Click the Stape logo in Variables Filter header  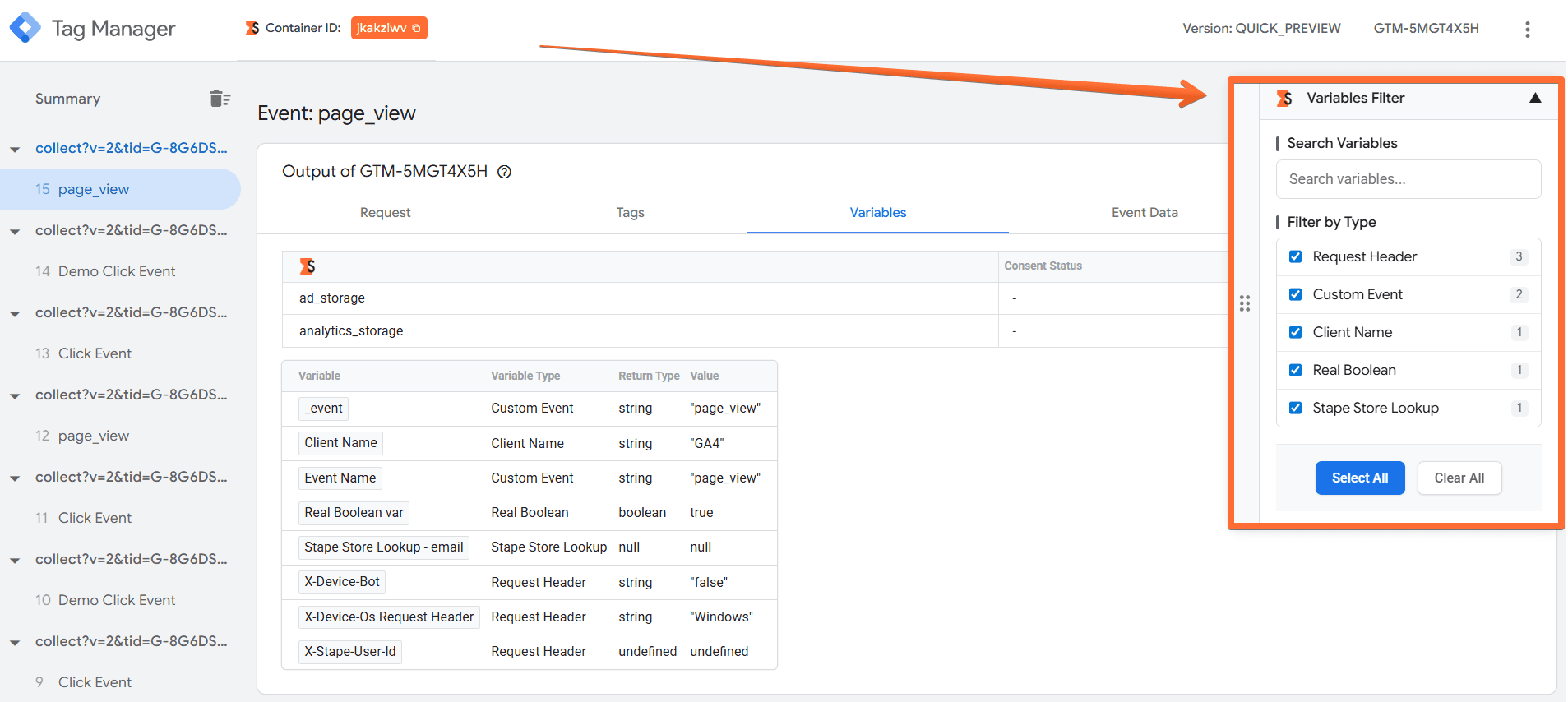click(x=1284, y=99)
